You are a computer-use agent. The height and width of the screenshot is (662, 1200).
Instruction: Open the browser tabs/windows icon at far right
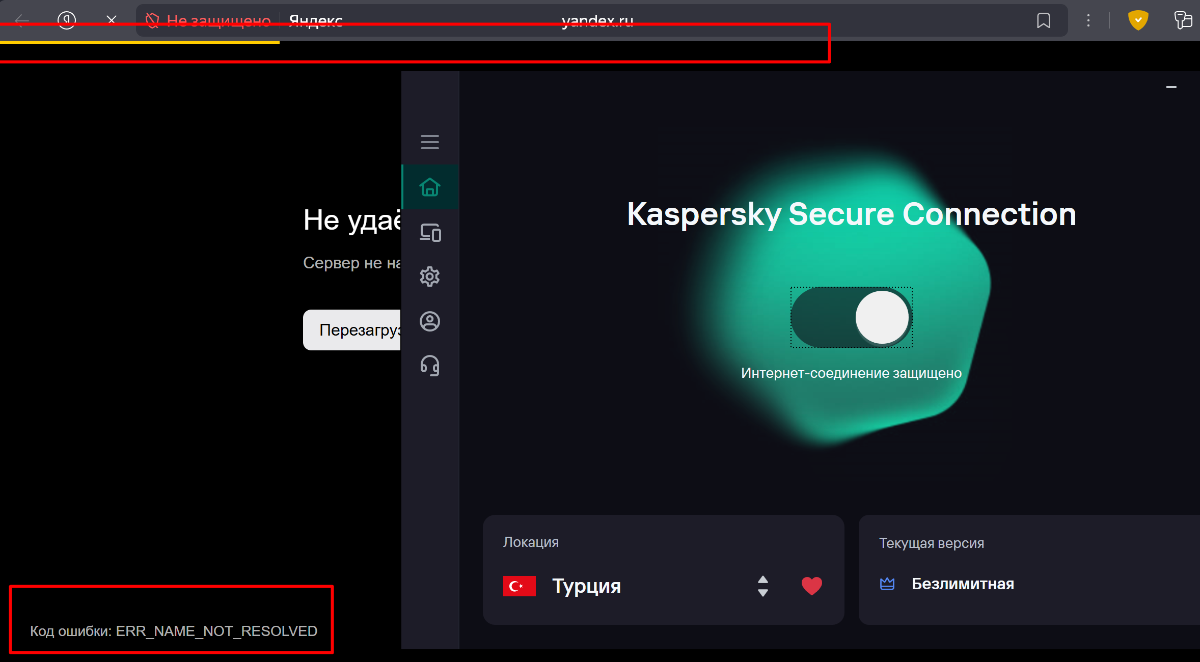coord(1183,20)
